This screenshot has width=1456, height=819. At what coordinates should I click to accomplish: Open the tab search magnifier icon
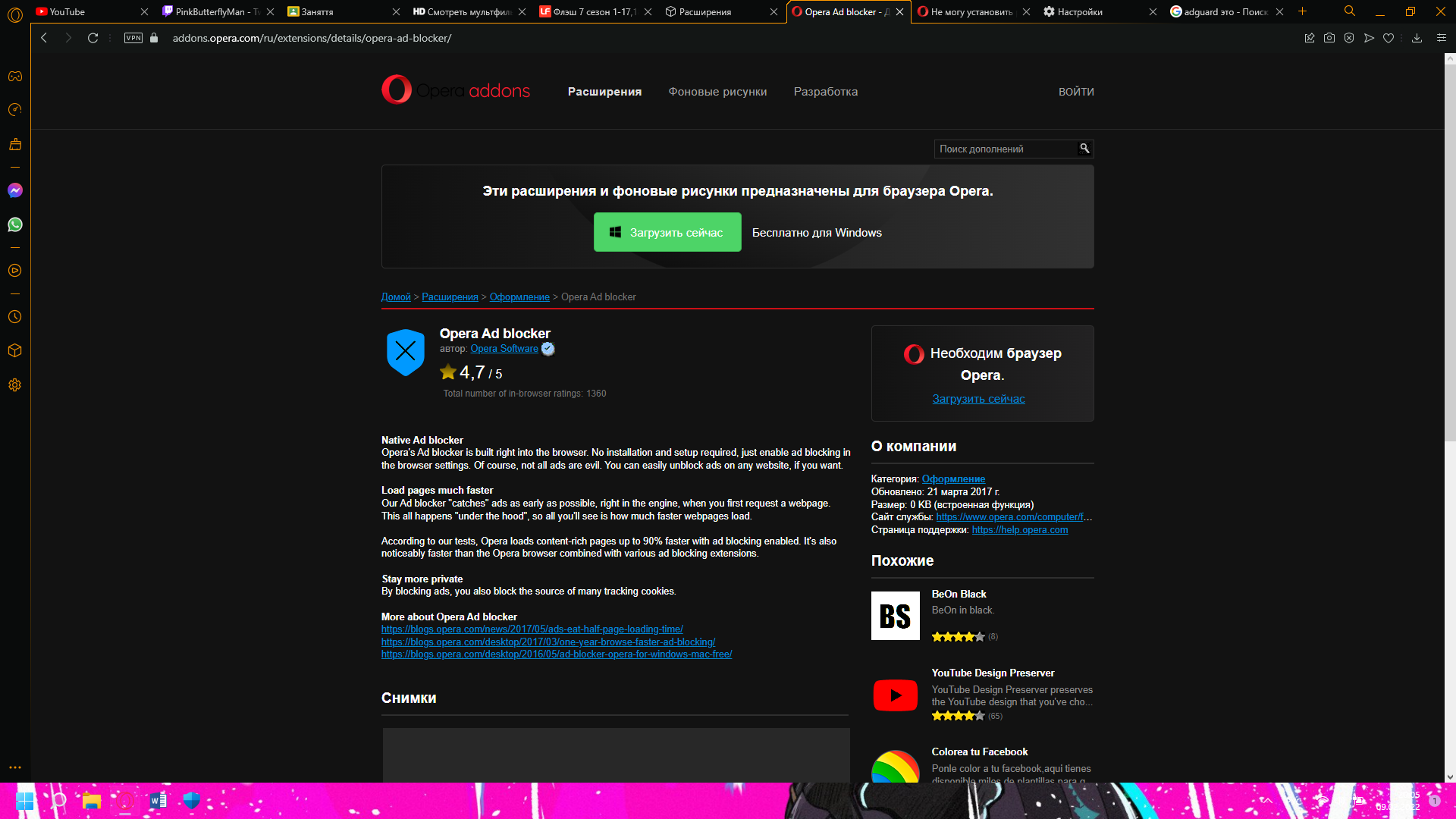pyautogui.click(x=1350, y=11)
